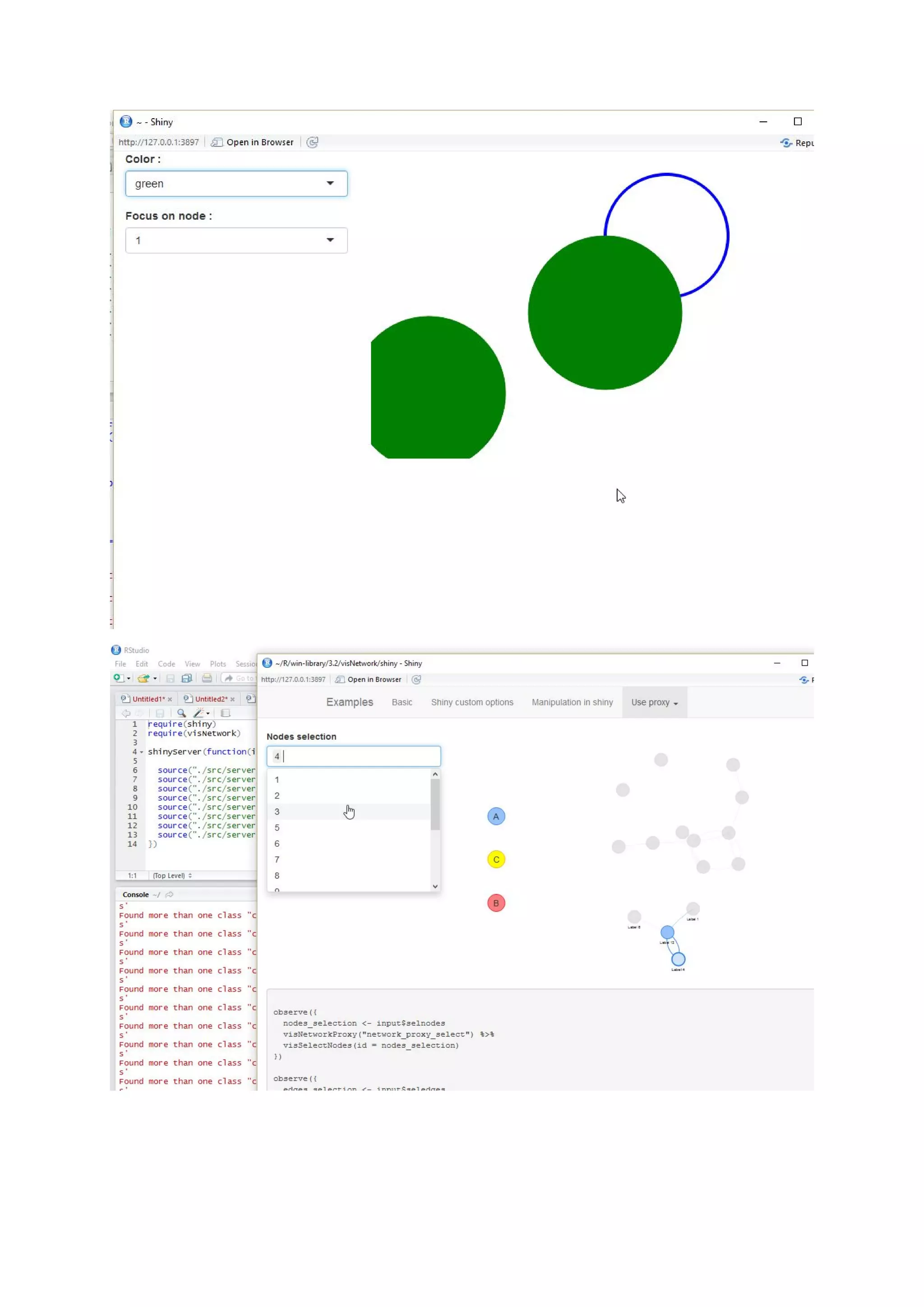Select option 5 in nodes list

pos(349,828)
